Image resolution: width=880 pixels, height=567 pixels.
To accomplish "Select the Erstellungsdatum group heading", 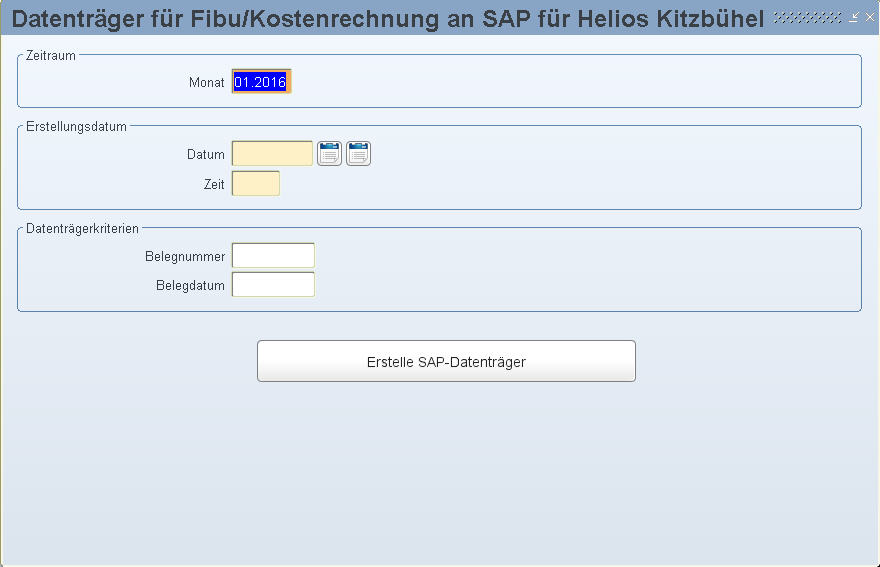I will pos(76,126).
